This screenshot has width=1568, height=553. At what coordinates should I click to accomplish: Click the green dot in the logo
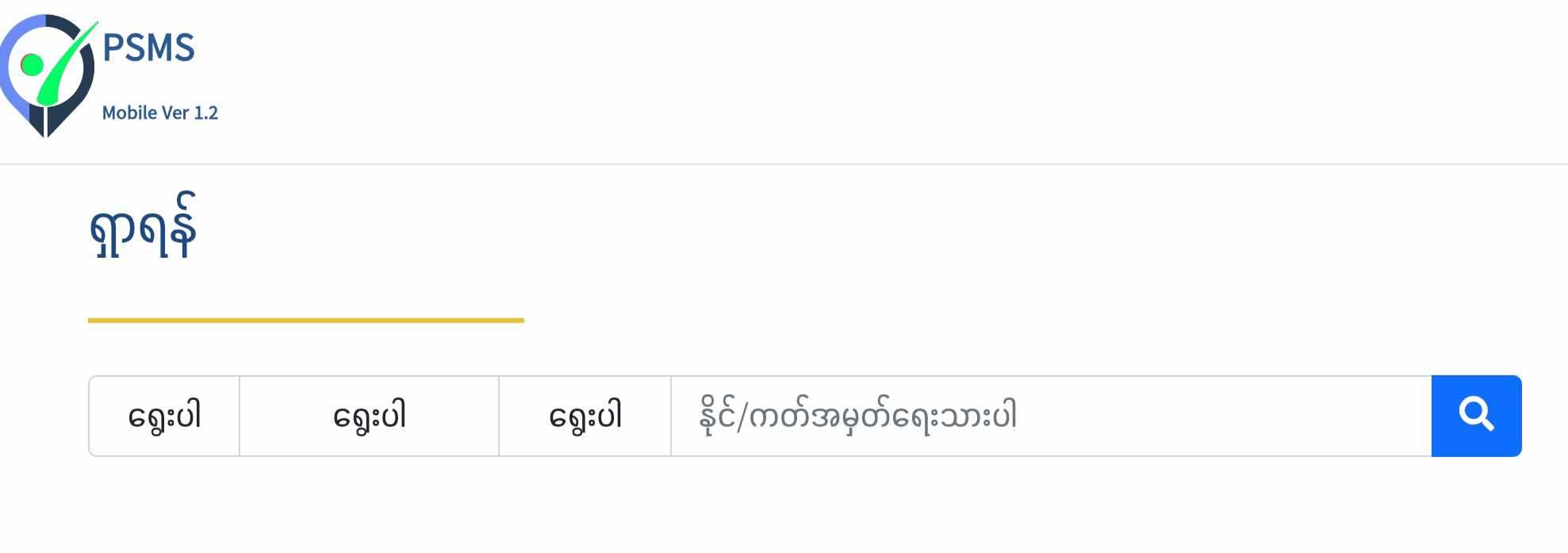click(x=32, y=65)
